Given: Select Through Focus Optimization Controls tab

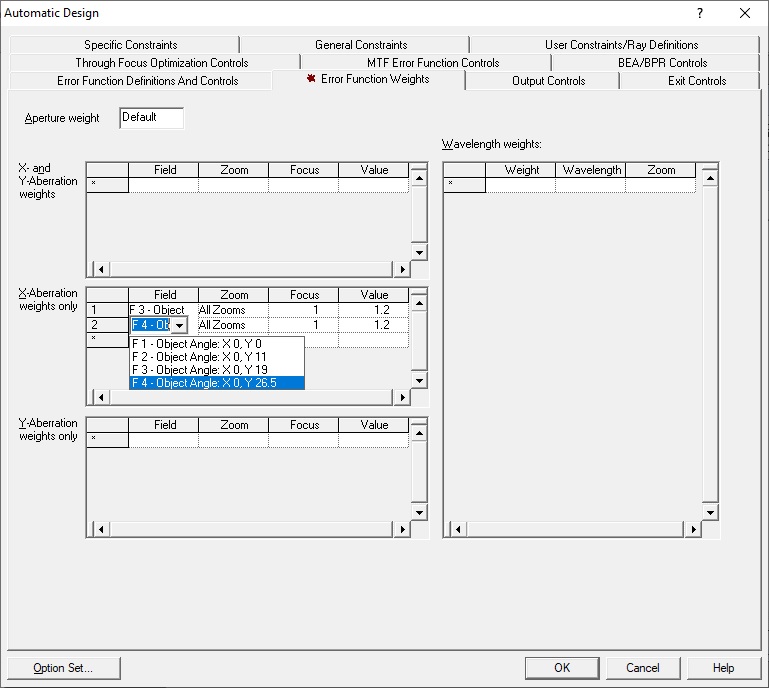Looking at the screenshot, I should pos(162,63).
